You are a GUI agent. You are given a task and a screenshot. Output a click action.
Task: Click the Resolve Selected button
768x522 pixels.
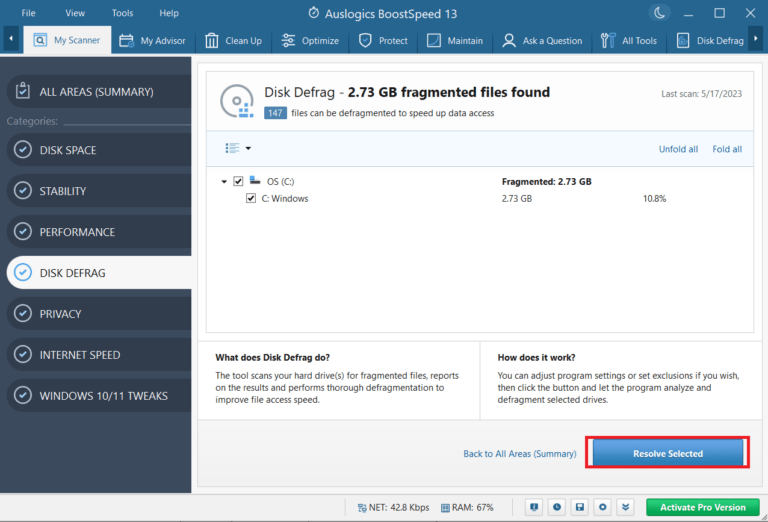[667, 453]
